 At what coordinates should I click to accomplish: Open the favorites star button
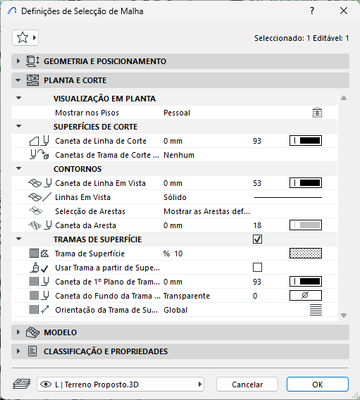coord(25,38)
